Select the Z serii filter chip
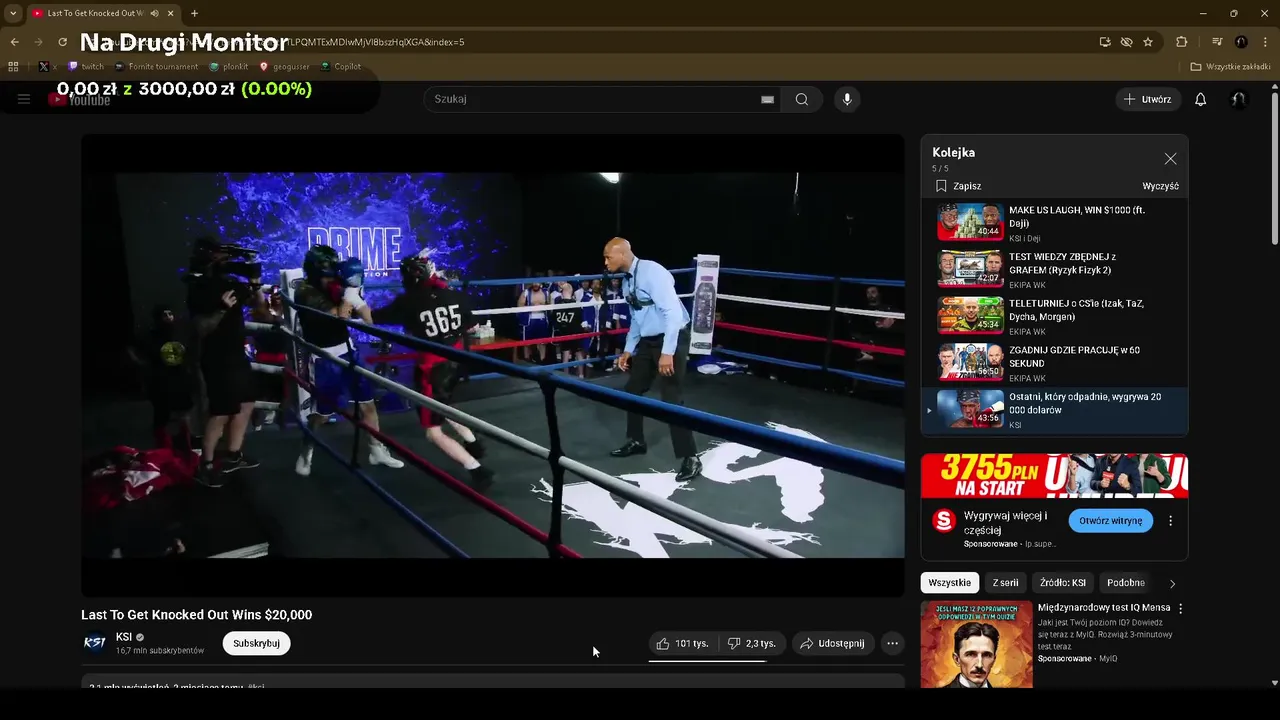The image size is (1280, 720). click(1005, 582)
